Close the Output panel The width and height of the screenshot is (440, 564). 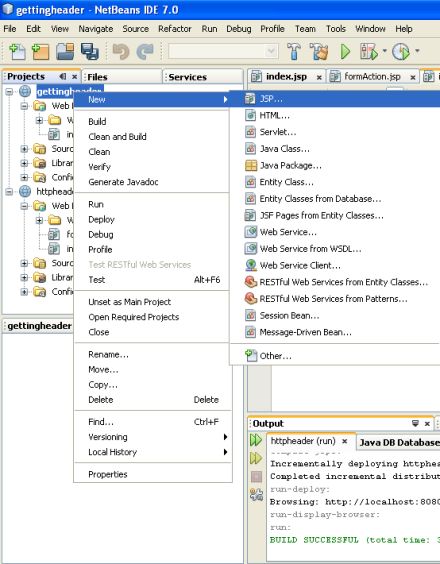coord(427,424)
